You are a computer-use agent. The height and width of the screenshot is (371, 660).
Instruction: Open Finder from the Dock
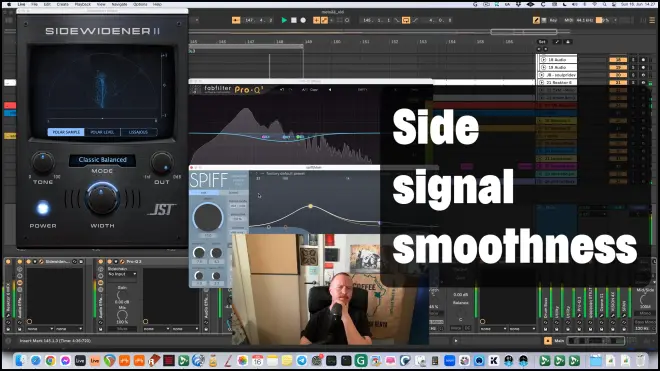(20, 360)
